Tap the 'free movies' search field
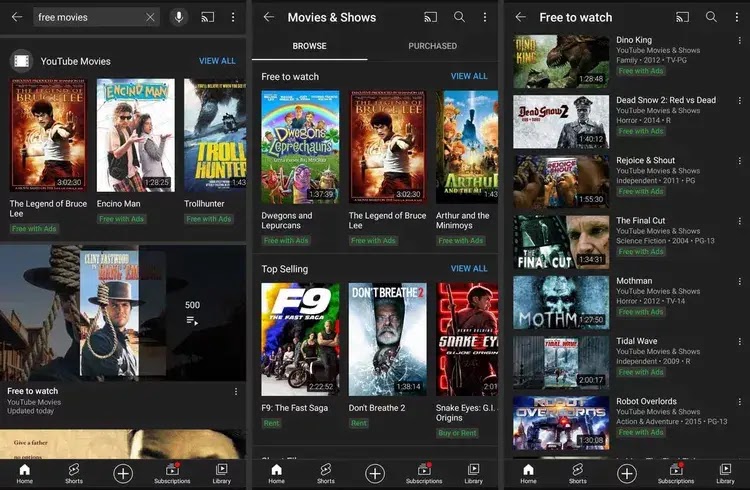The image size is (750, 490). pos(96,17)
